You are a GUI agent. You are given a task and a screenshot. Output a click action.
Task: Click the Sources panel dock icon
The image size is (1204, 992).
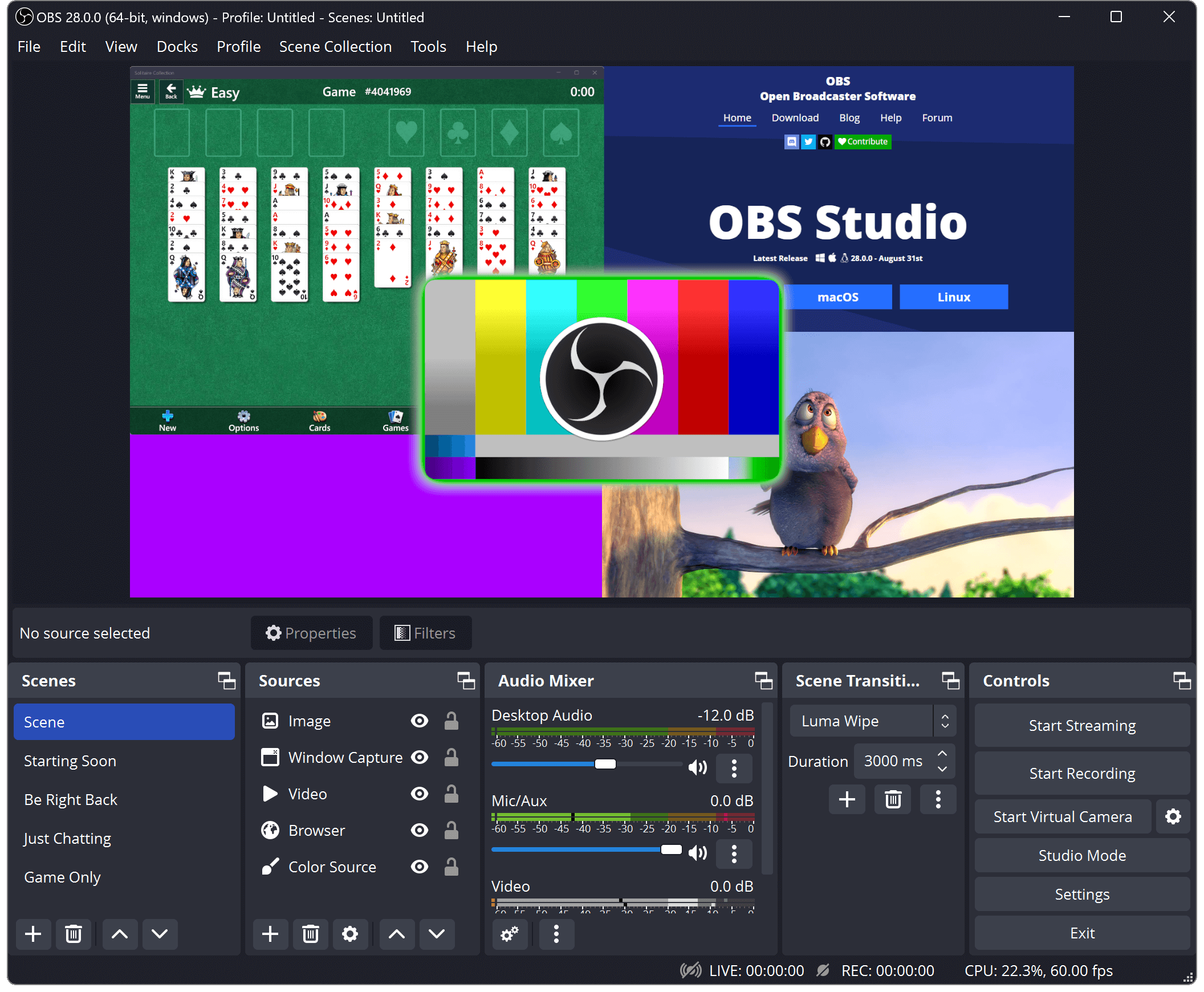click(465, 681)
